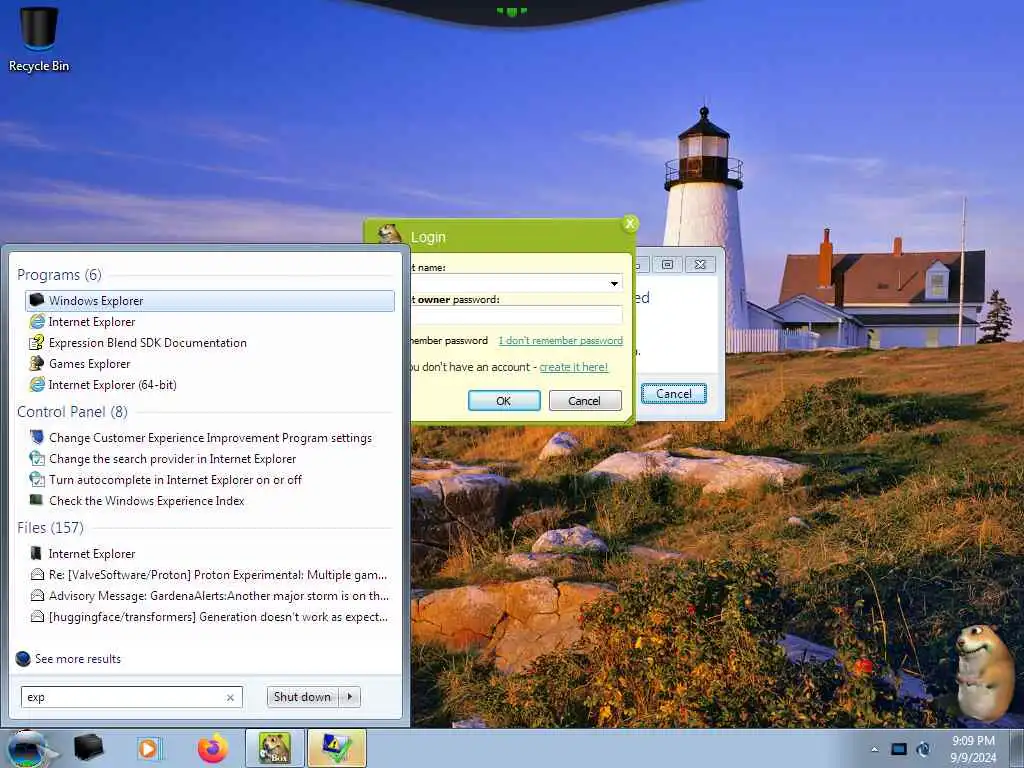Open Change Customer Experience Improvement Program settings
The width and height of the screenshot is (1024, 768).
[210, 438]
